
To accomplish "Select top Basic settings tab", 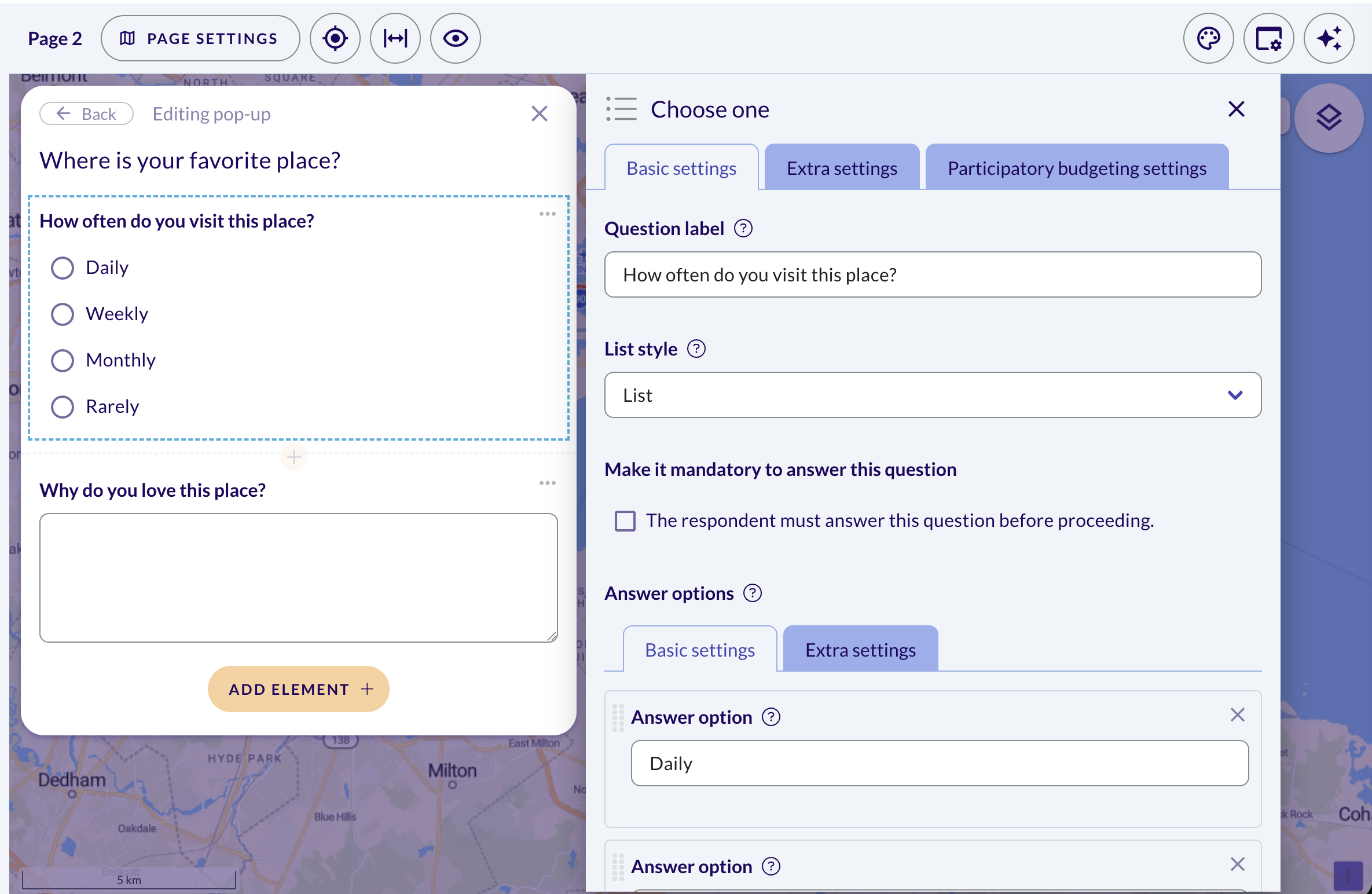I will (681, 167).
